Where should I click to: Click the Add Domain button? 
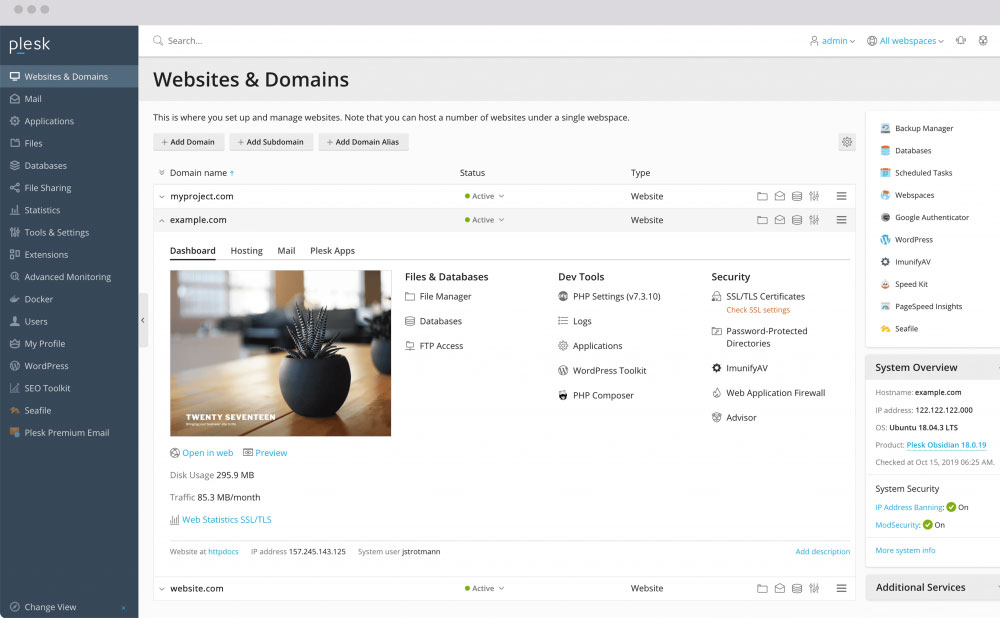coord(188,142)
